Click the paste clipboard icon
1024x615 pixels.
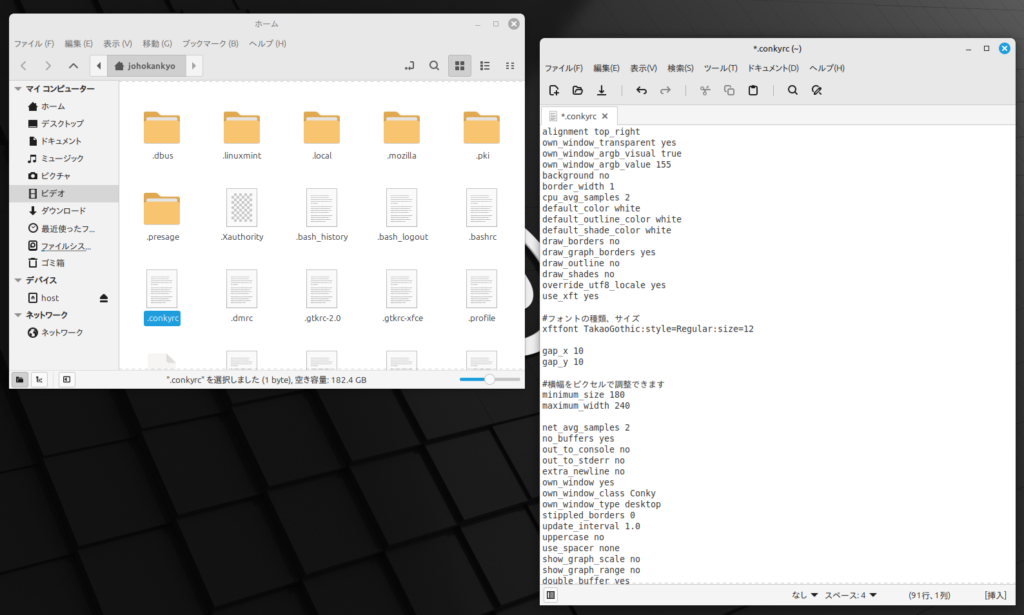click(753, 90)
